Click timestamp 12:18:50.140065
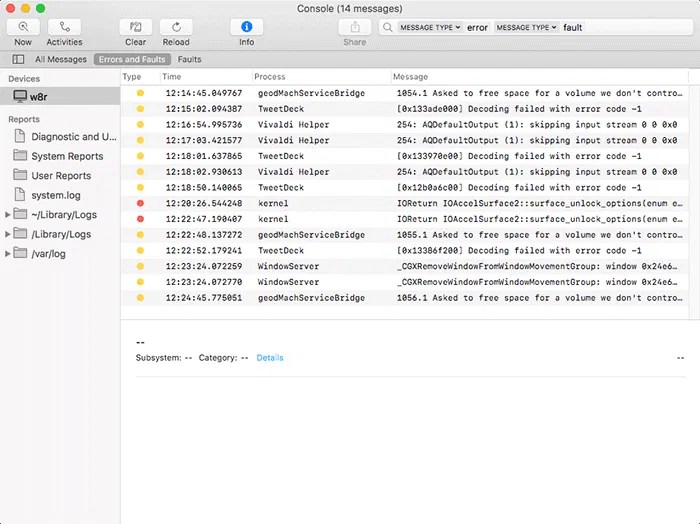Image resolution: width=700 pixels, height=524 pixels. 204,187
